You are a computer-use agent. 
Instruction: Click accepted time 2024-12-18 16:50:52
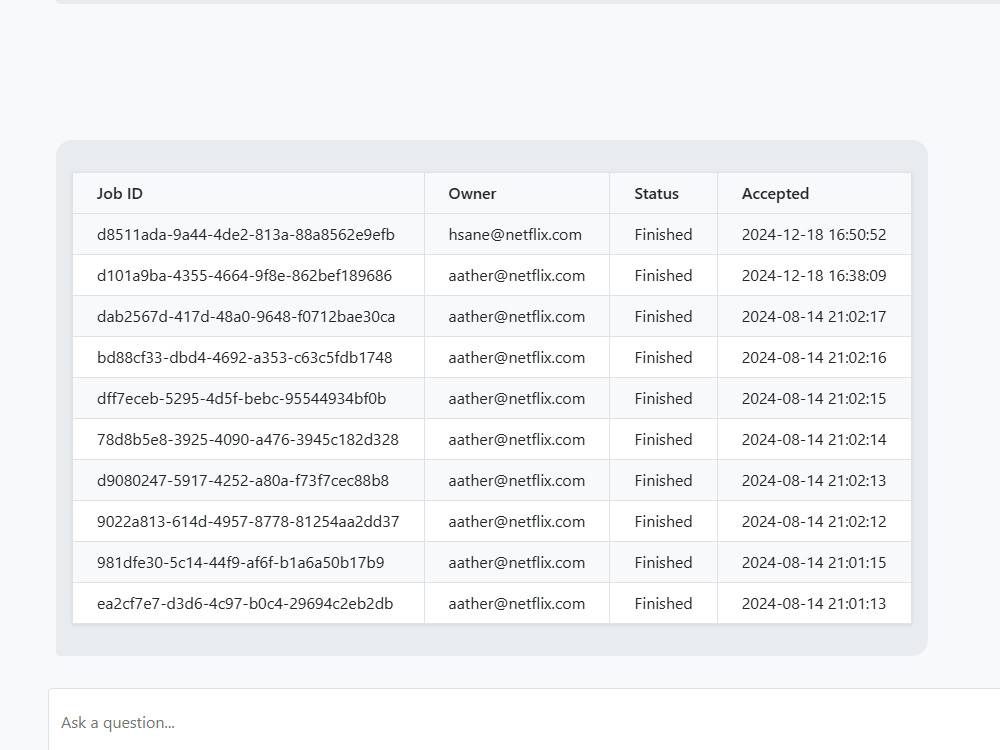(x=814, y=235)
